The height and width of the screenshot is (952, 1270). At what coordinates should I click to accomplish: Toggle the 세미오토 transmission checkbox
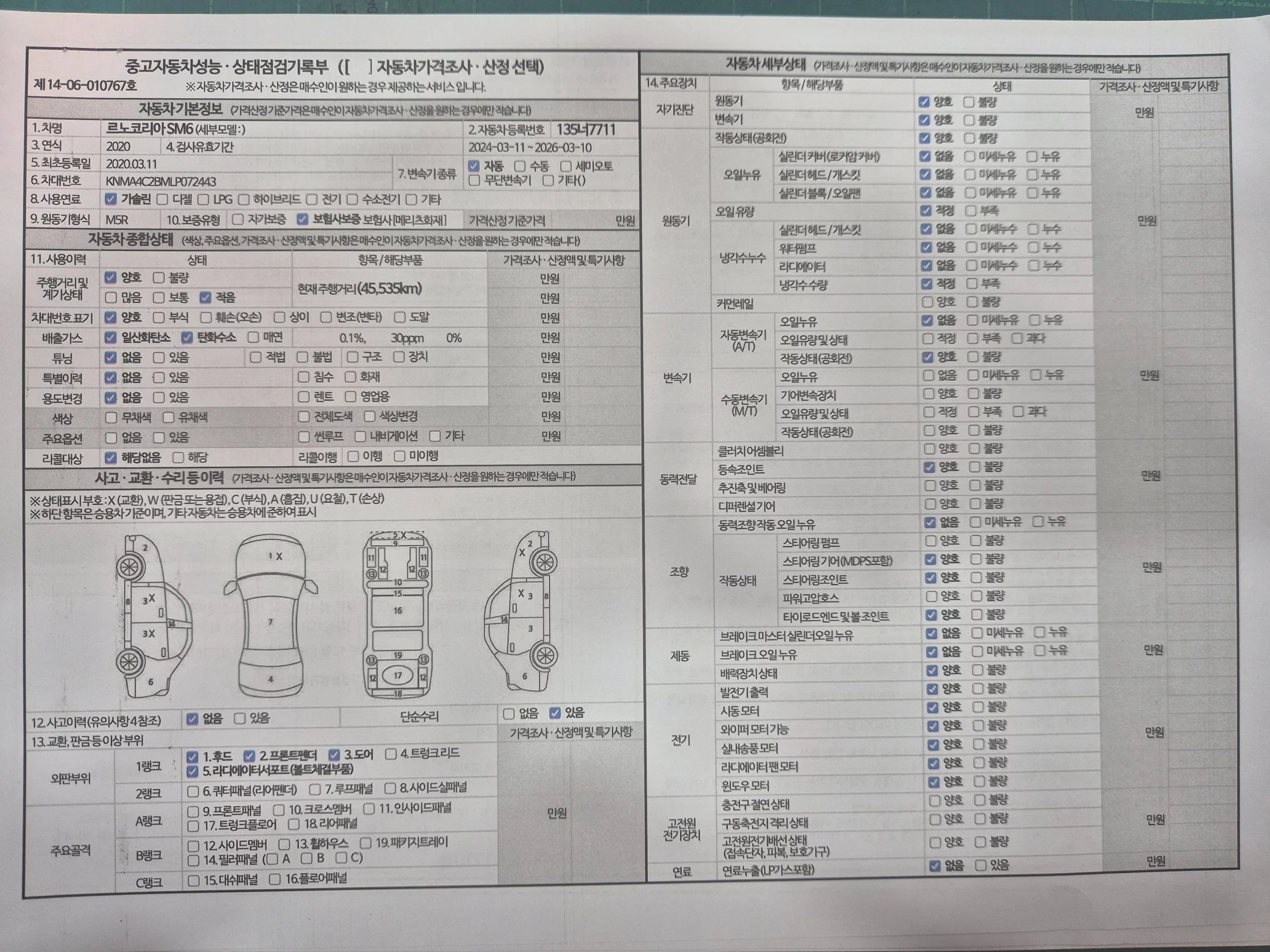tap(566, 167)
